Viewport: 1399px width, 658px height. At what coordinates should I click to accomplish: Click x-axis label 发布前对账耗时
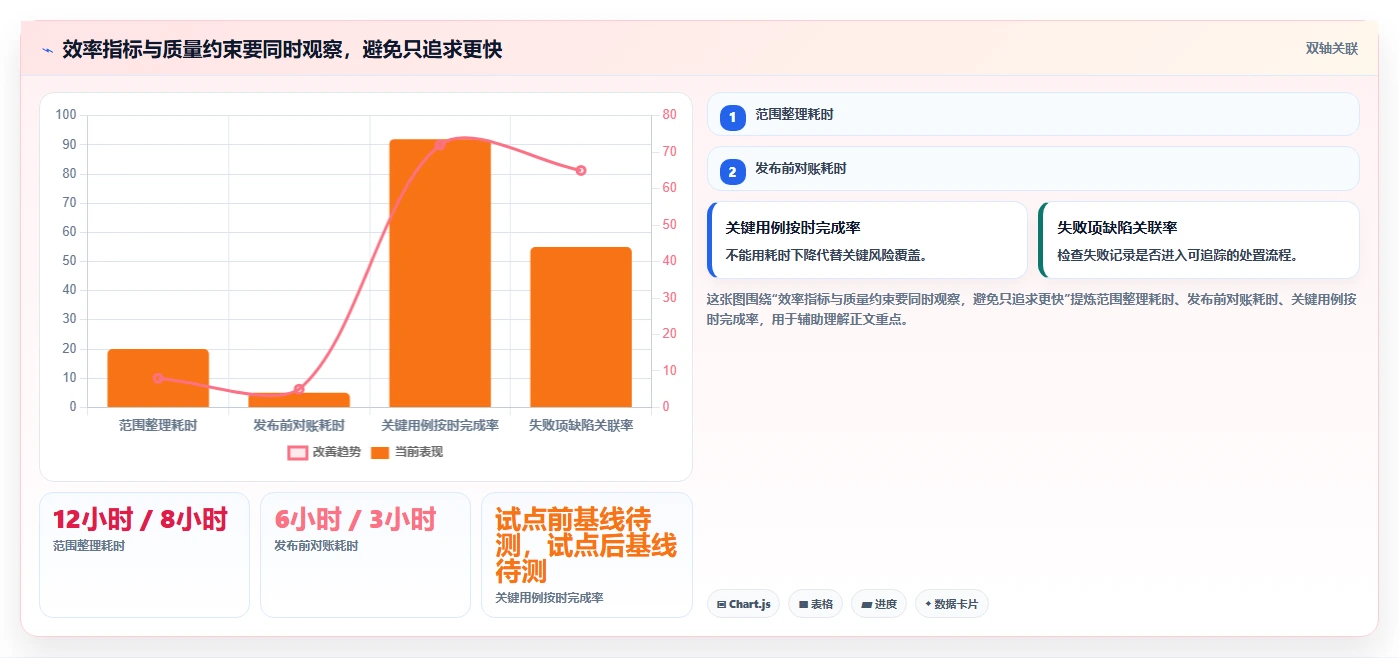[299, 425]
